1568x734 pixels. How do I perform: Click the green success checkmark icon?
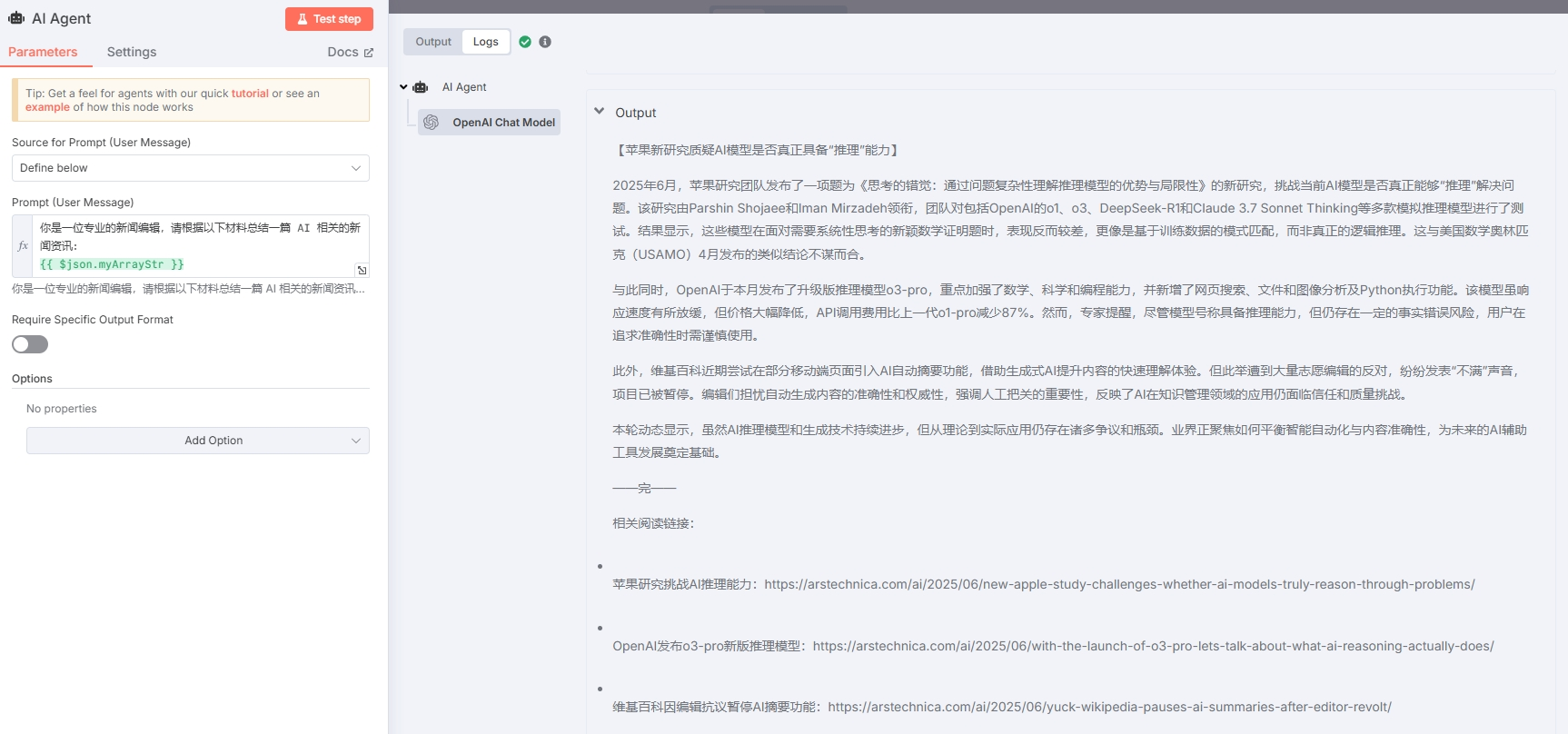[x=525, y=42]
